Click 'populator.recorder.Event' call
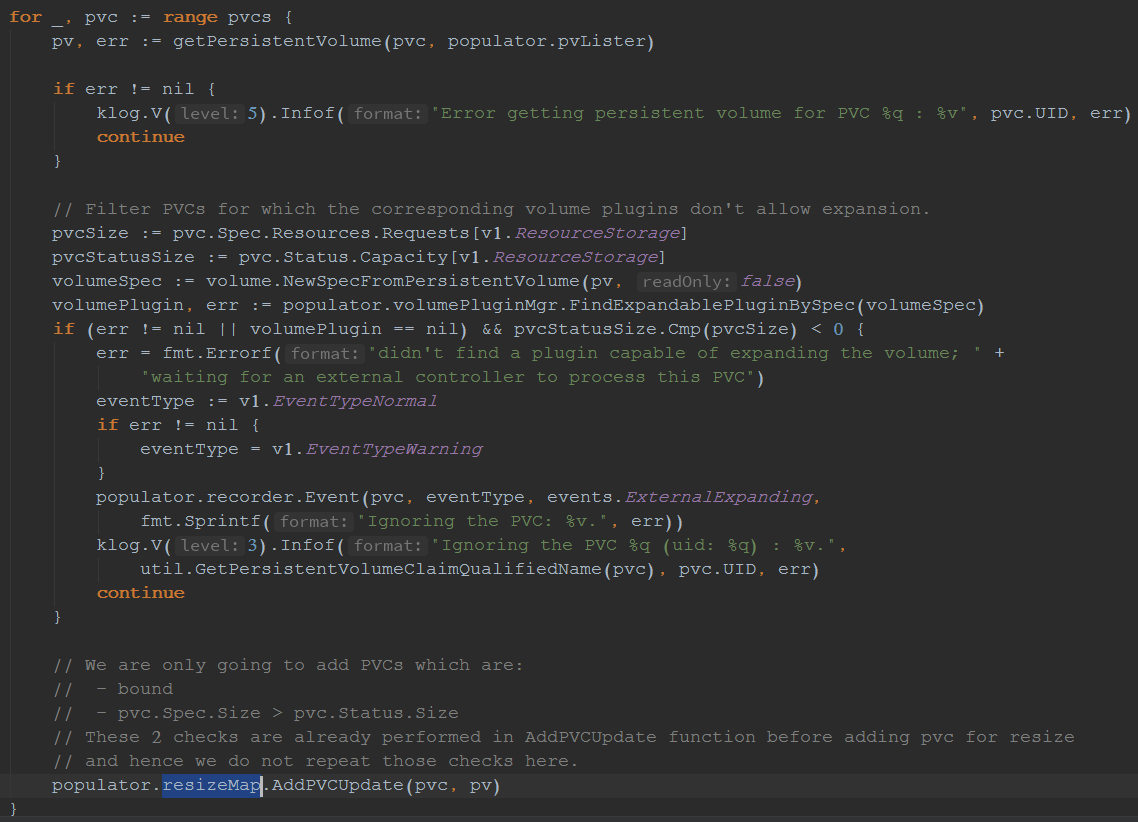Viewport: 1138px width, 822px height. pyautogui.click(x=228, y=497)
